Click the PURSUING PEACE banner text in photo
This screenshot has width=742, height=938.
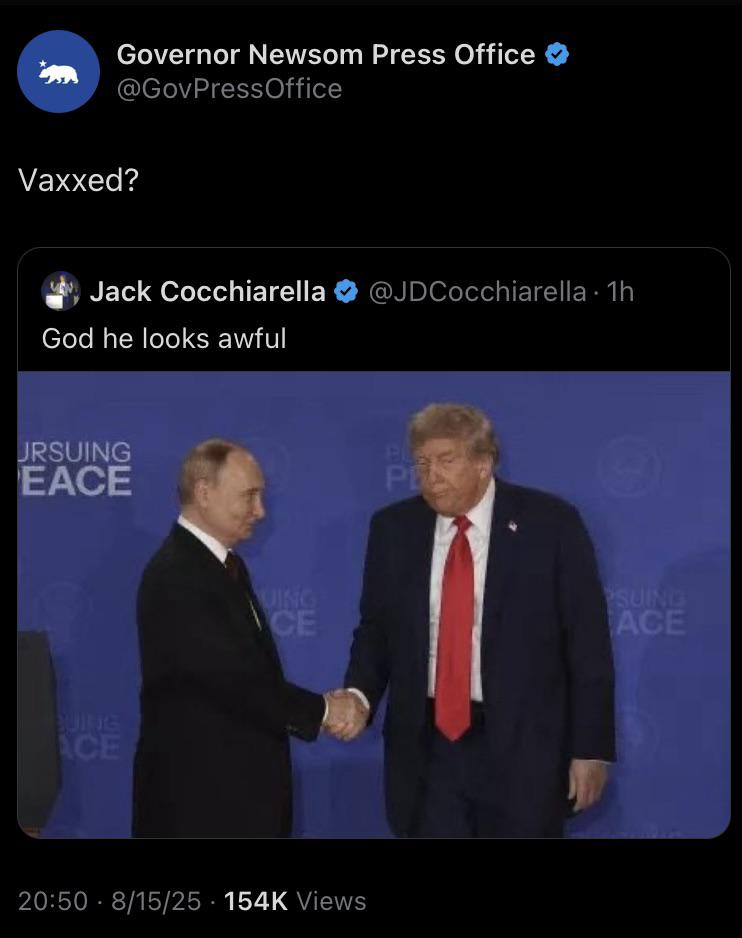point(75,468)
